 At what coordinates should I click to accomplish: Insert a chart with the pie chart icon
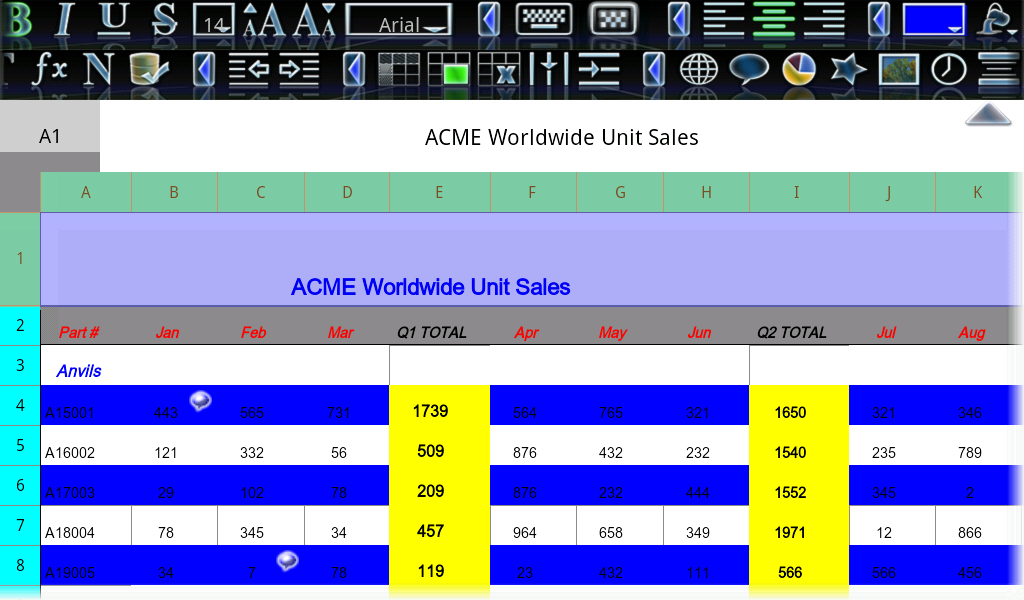click(799, 69)
